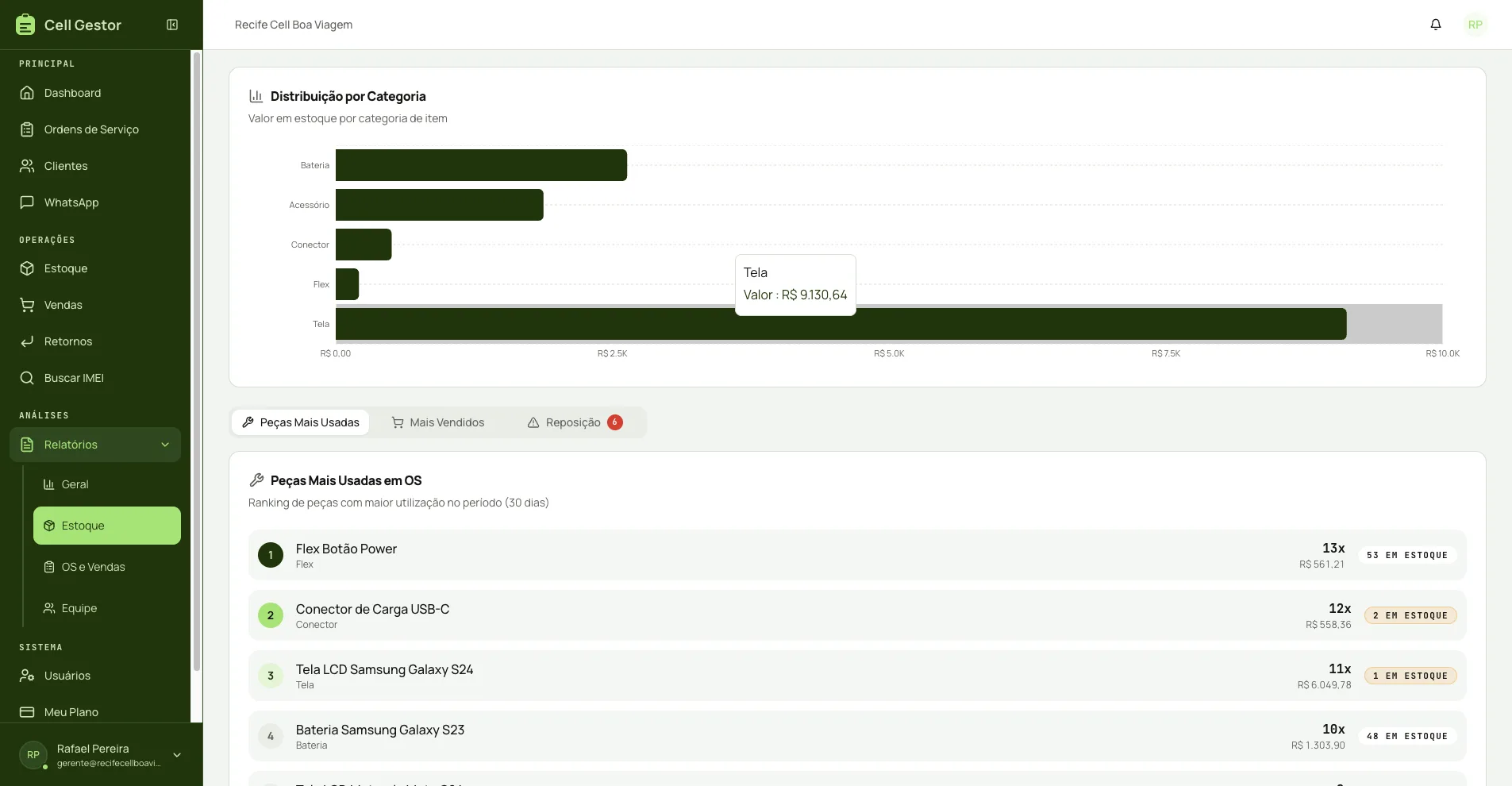Go to Ordens de Serviço page
Image resolution: width=1512 pixels, height=786 pixels.
[95, 129]
